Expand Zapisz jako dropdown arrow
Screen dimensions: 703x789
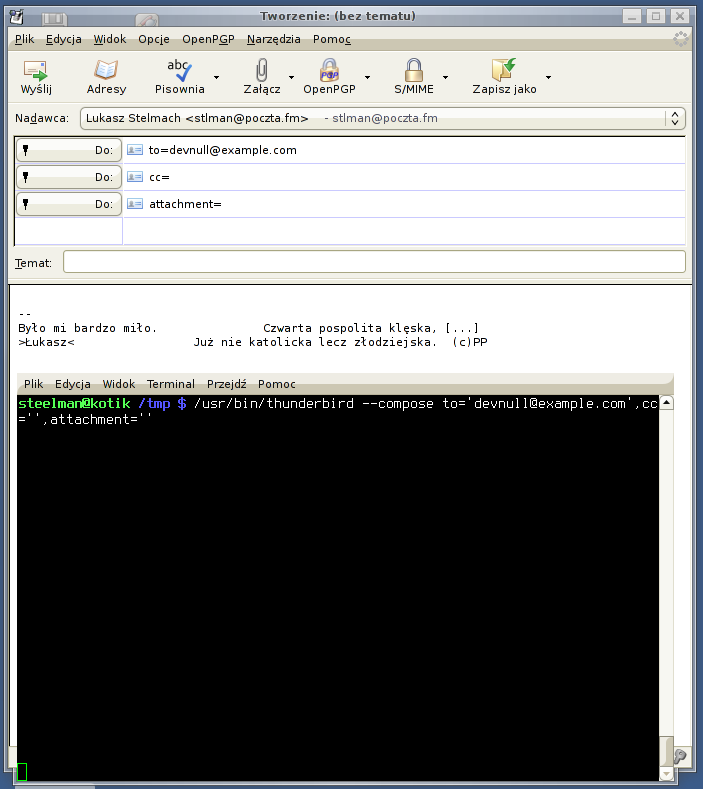click(549, 77)
